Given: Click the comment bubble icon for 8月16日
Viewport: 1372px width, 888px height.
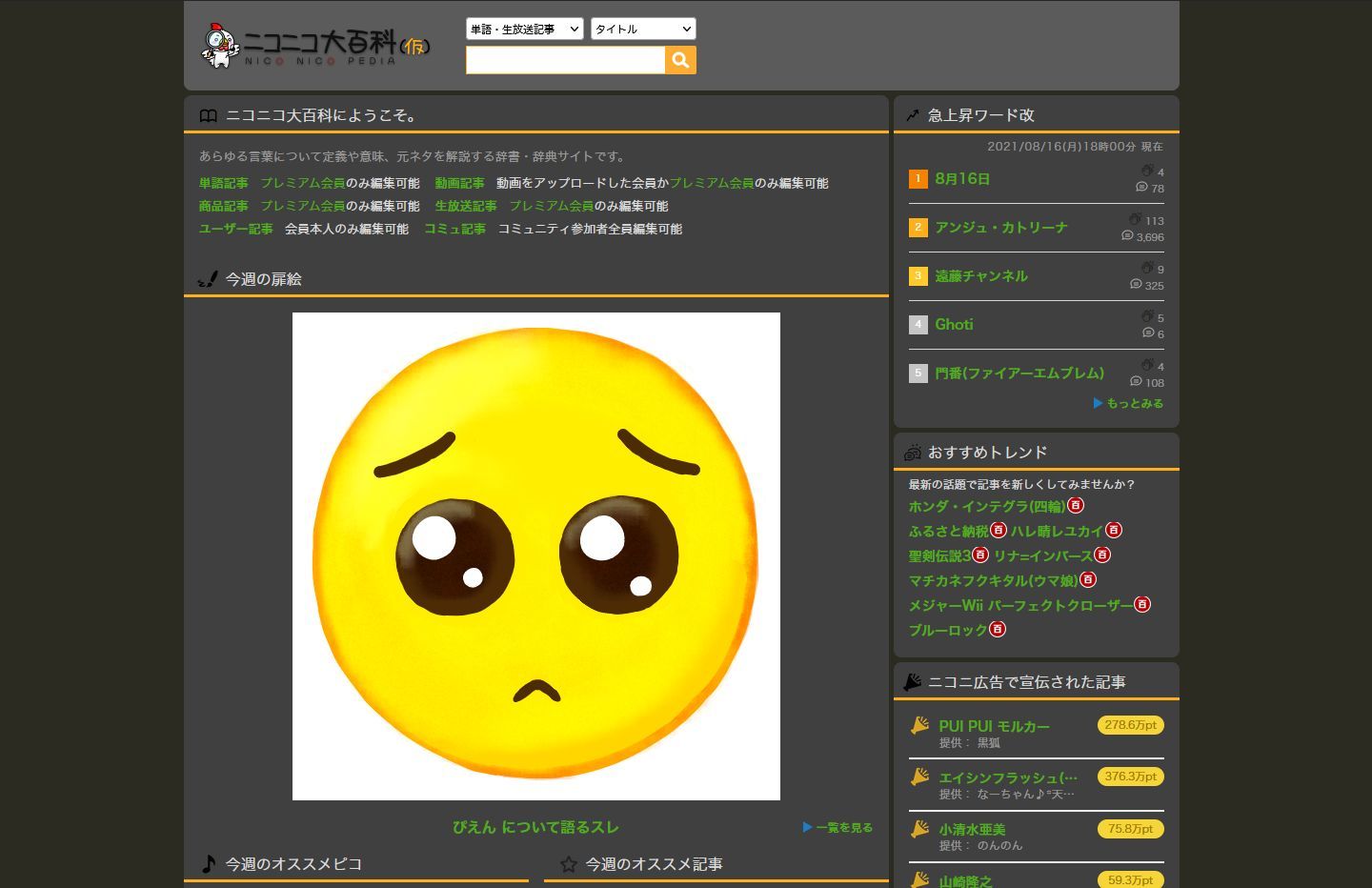Looking at the screenshot, I should point(1141,187).
